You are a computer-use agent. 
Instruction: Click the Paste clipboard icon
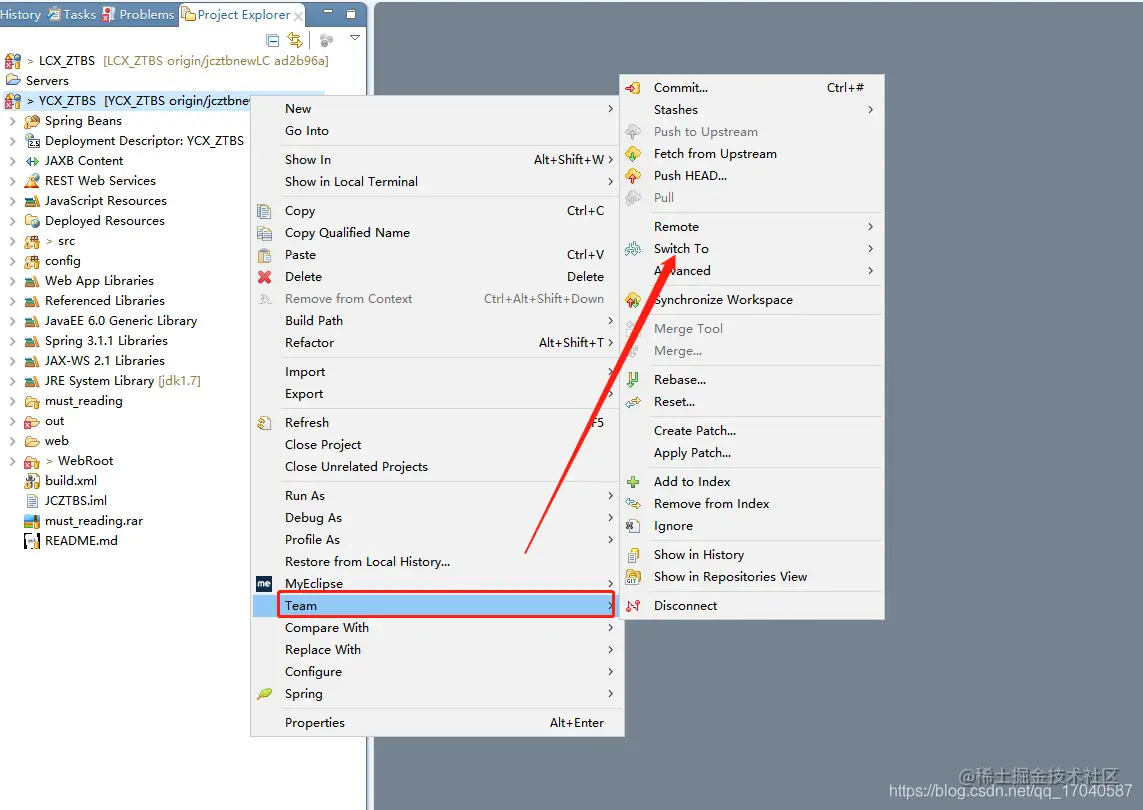(264, 254)
